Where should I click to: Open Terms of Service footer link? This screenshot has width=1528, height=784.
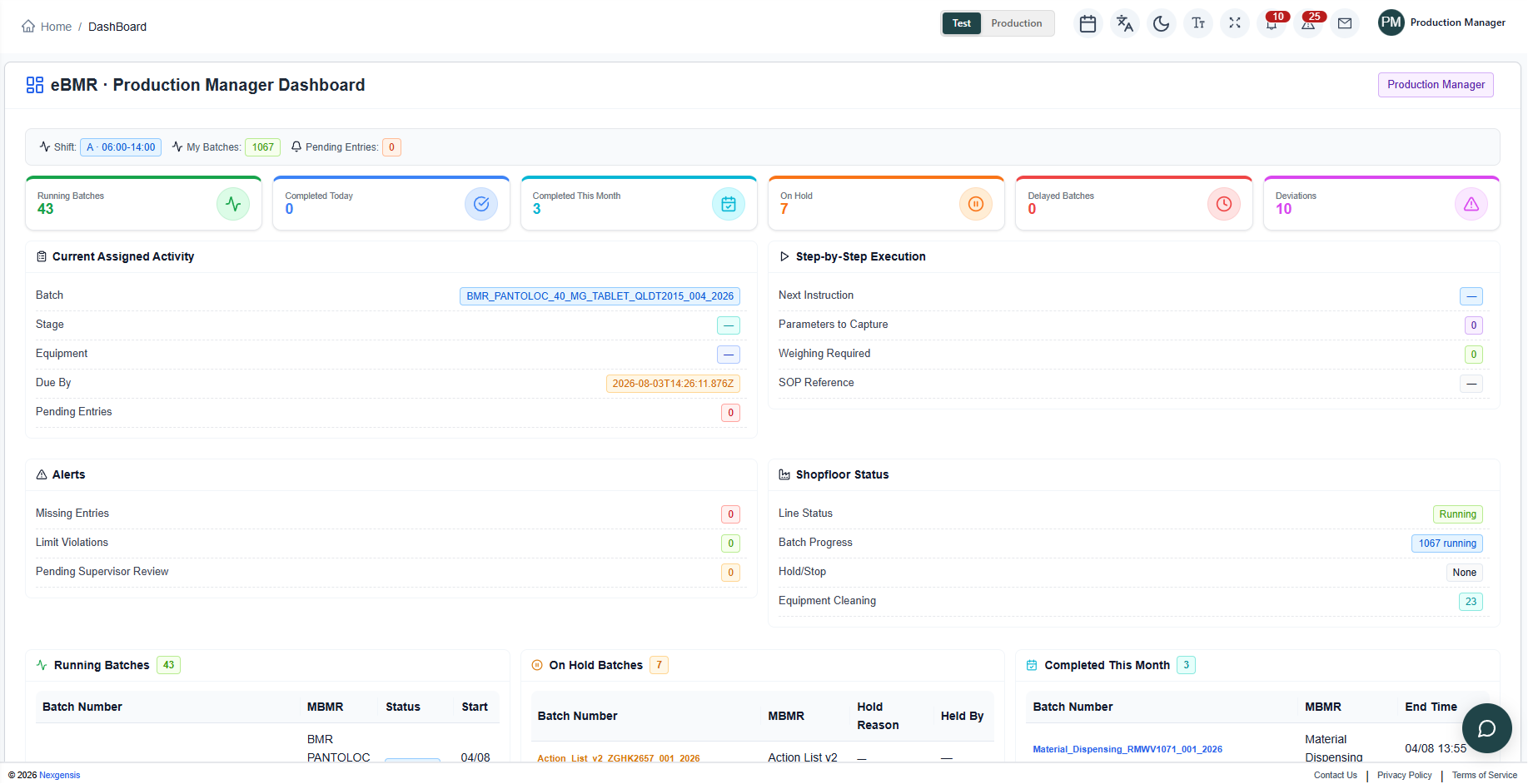point(1485,775)
